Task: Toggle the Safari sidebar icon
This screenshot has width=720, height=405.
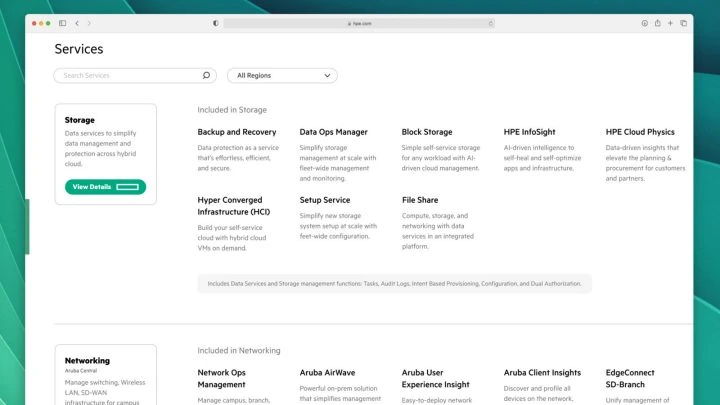Action: tap(62, 23)
